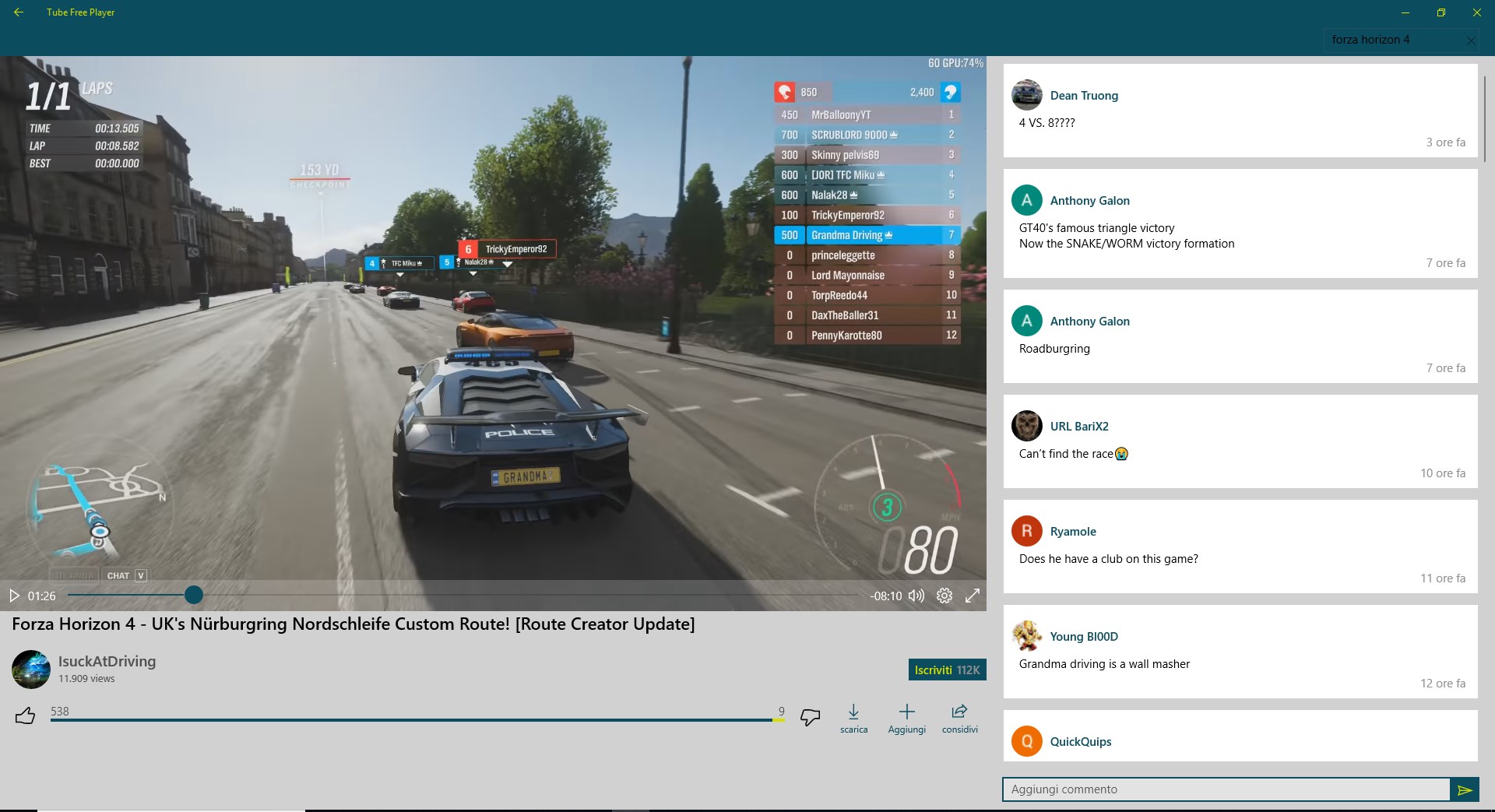Click the remaining time -08:10

(x=886, y=596)
